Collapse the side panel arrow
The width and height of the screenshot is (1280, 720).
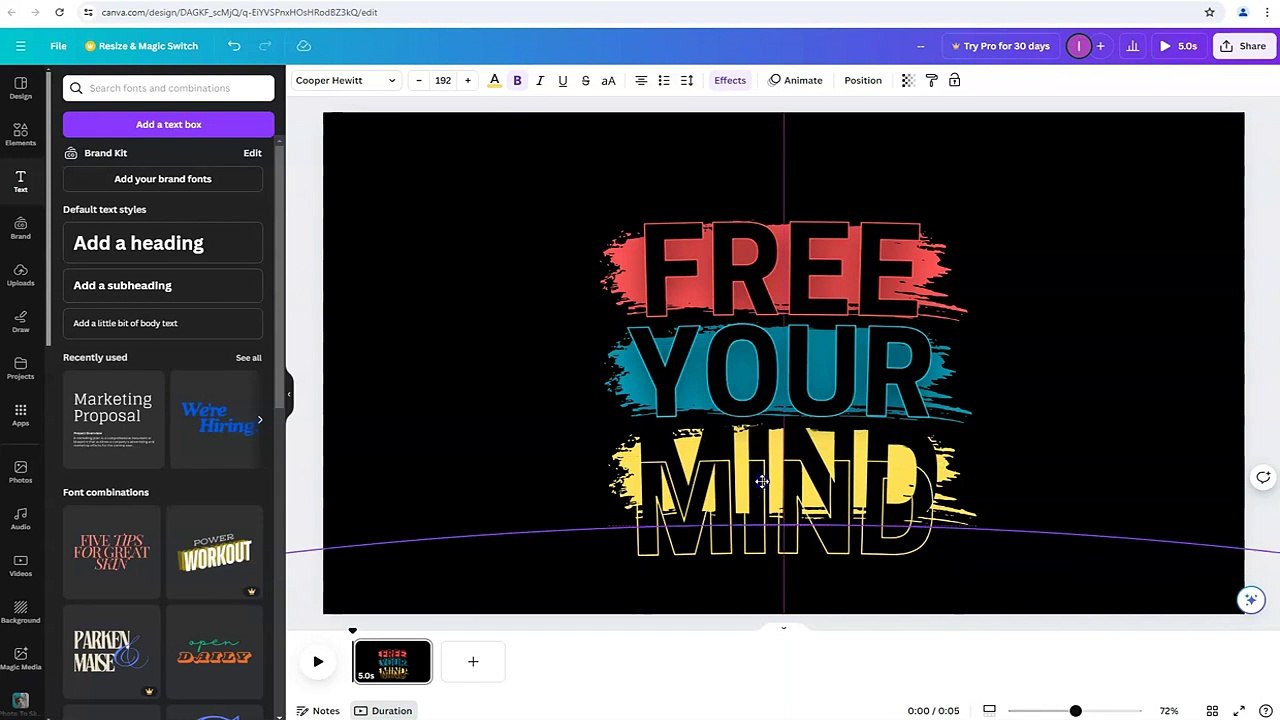(x=289, y=394)
